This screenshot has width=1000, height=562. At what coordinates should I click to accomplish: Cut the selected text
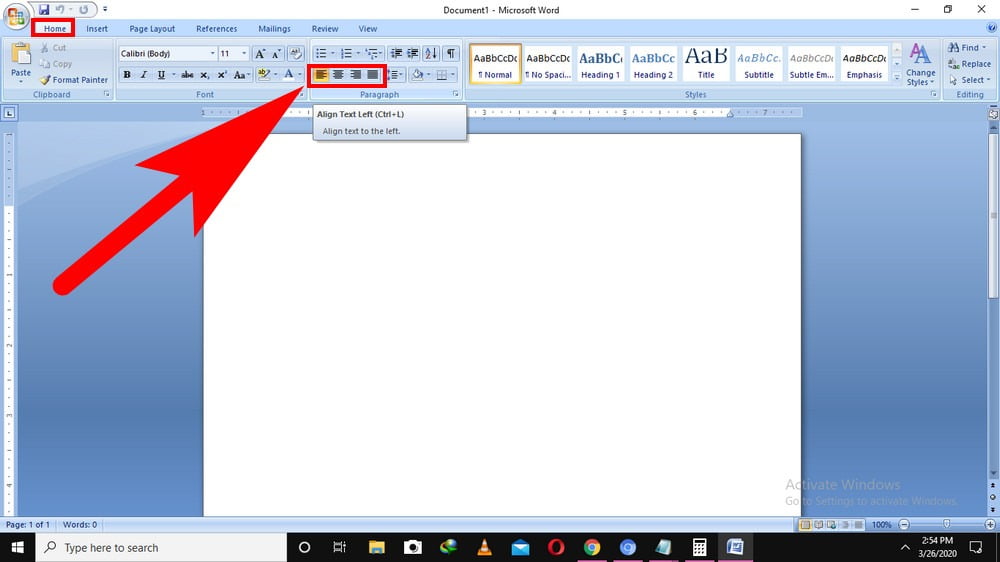tap(53, 48)
